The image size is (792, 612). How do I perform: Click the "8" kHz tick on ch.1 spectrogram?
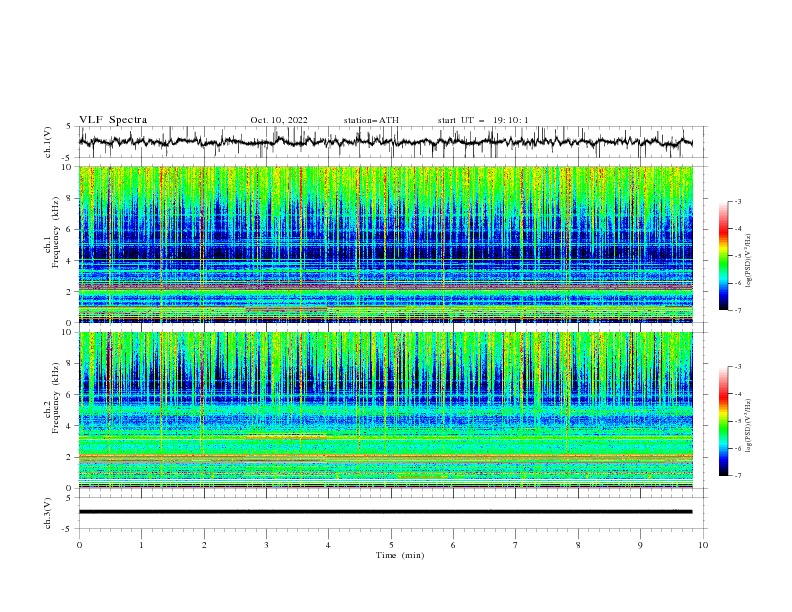click(70, 198)
